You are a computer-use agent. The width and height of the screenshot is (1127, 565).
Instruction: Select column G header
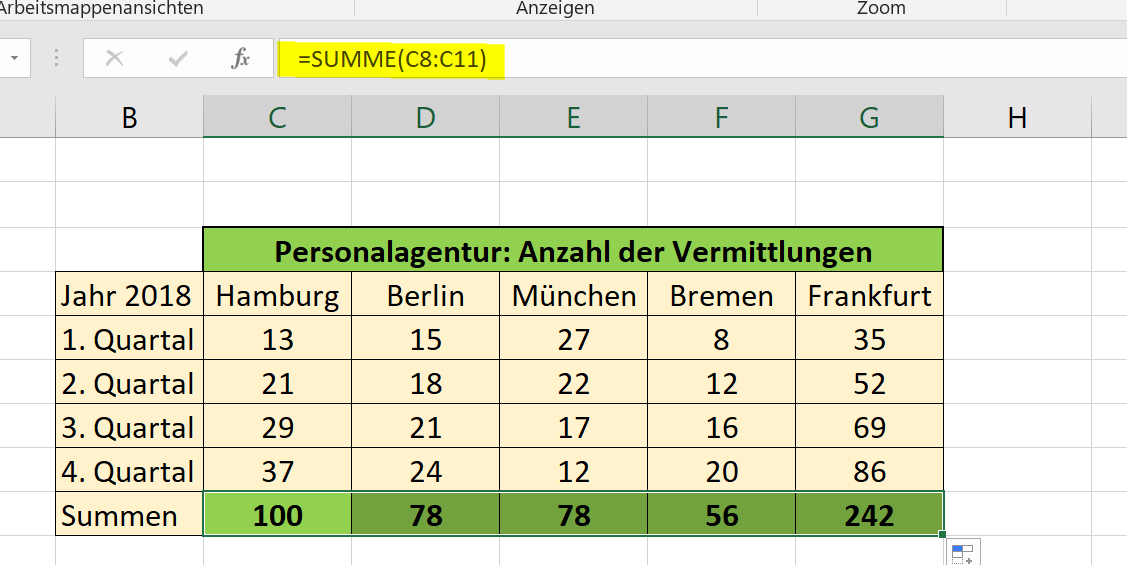(870, 116)
